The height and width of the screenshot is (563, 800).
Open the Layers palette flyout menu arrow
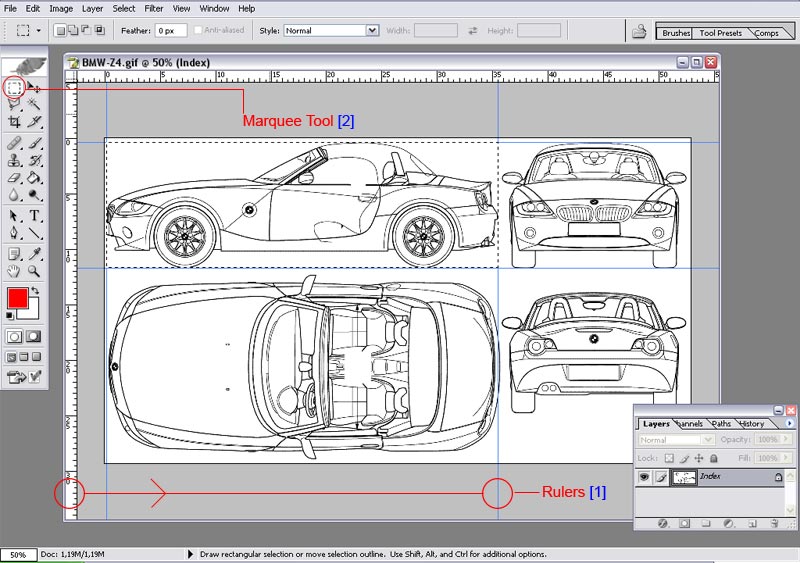791,423
